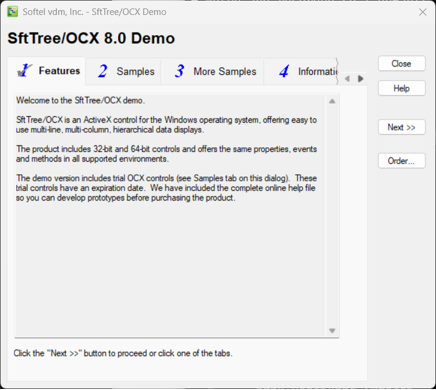Click the number 1 icon on Features tab

point(24,70)
